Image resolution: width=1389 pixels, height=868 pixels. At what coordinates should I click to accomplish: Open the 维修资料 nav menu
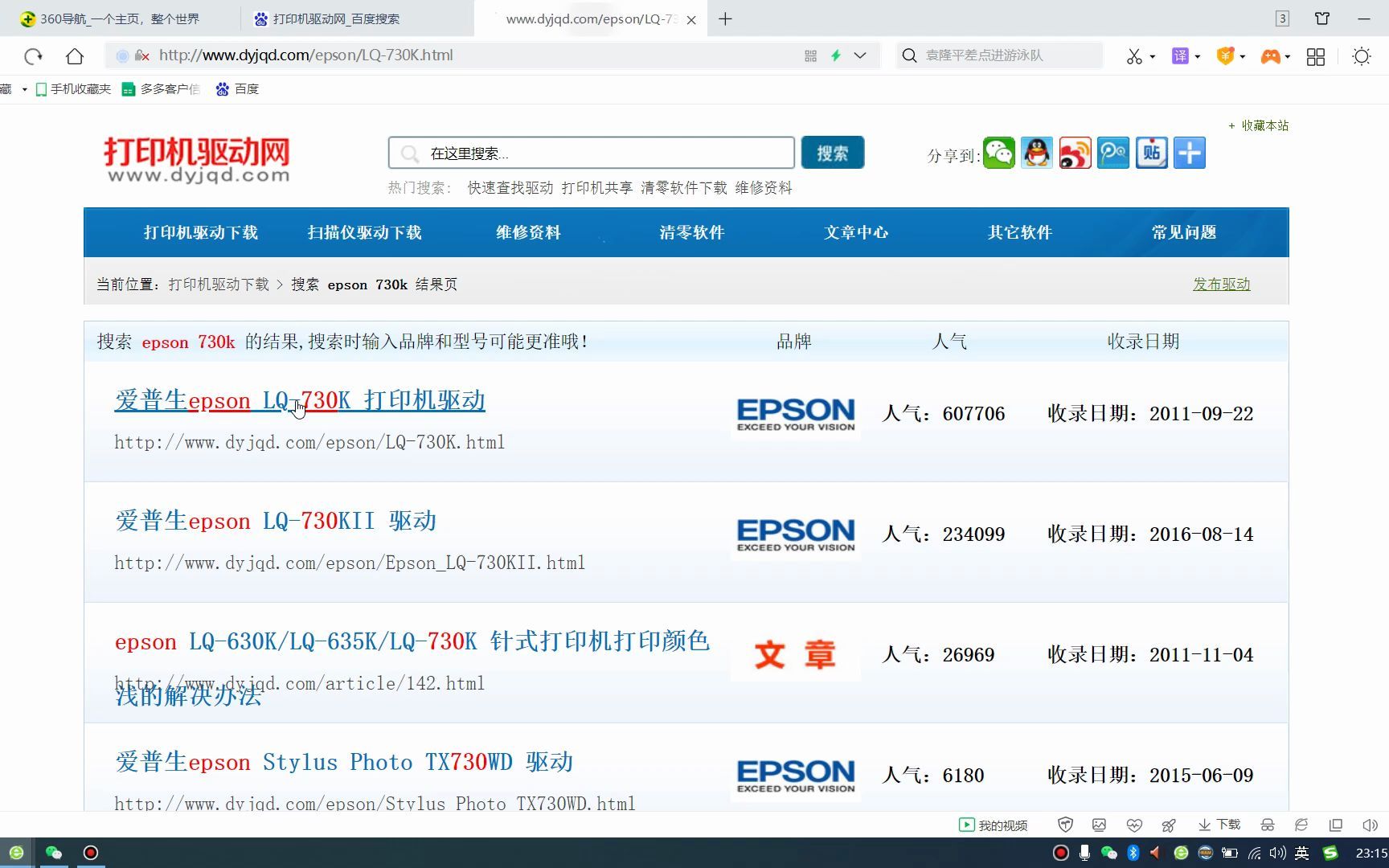pyautogui.click(x=529, y=233)
